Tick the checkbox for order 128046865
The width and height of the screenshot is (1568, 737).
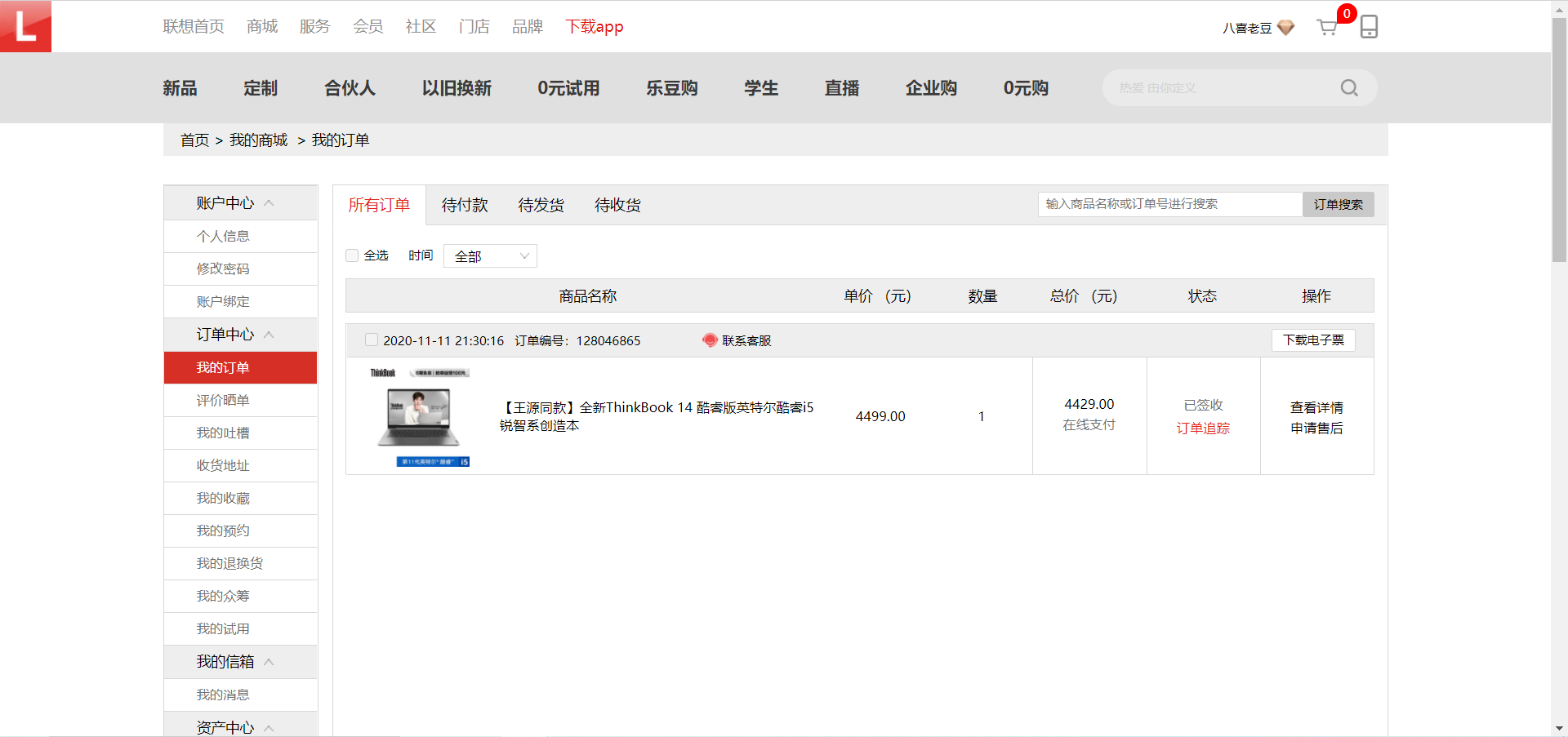pos(372,340)
